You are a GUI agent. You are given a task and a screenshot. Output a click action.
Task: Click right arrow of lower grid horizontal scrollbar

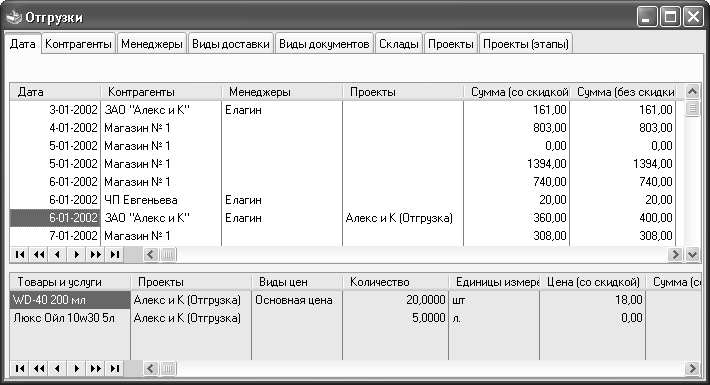point(692,368)
